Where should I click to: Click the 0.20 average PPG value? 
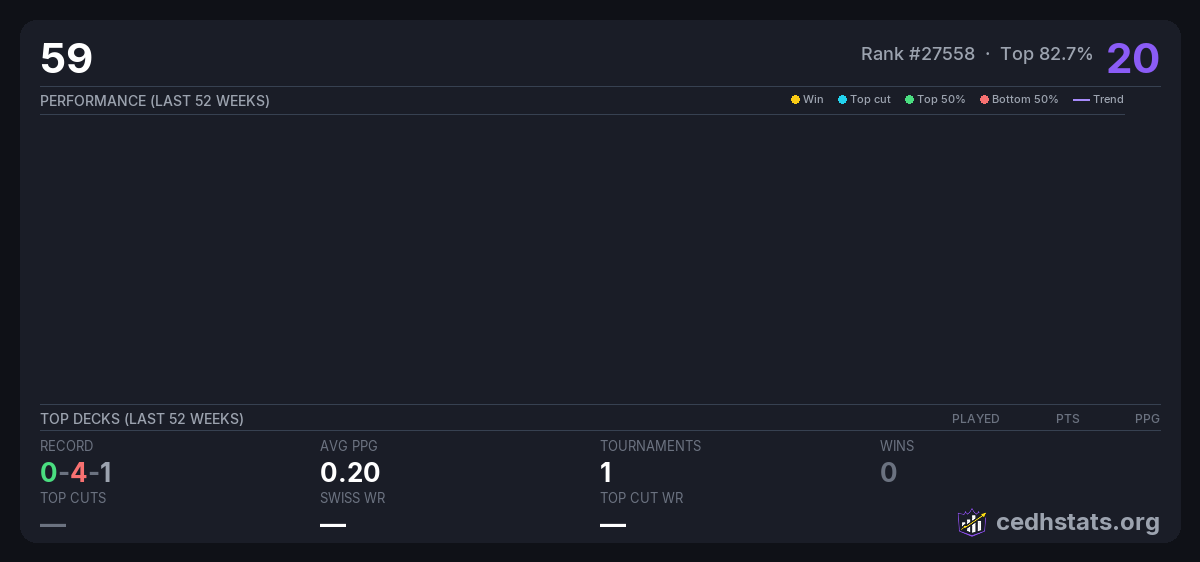350,472
